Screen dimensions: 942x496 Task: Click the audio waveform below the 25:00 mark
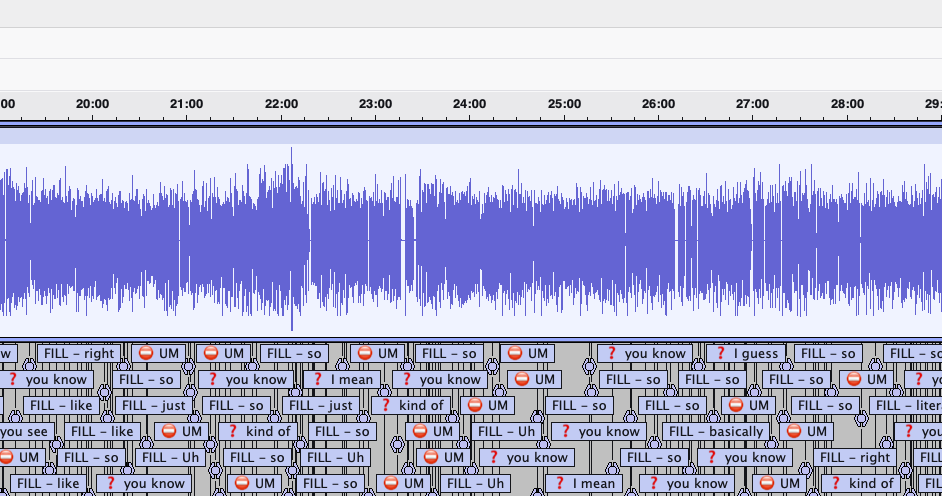click(x=564, y=242)
